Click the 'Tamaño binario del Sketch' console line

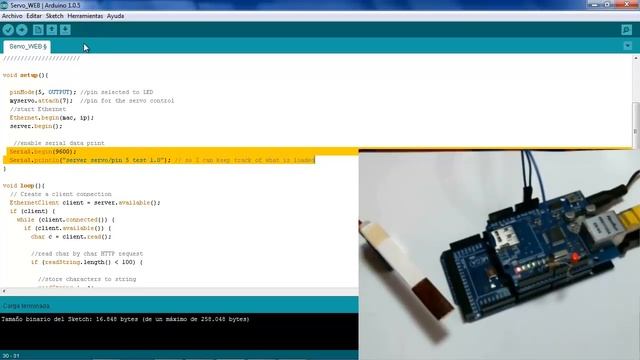point(125,319)
